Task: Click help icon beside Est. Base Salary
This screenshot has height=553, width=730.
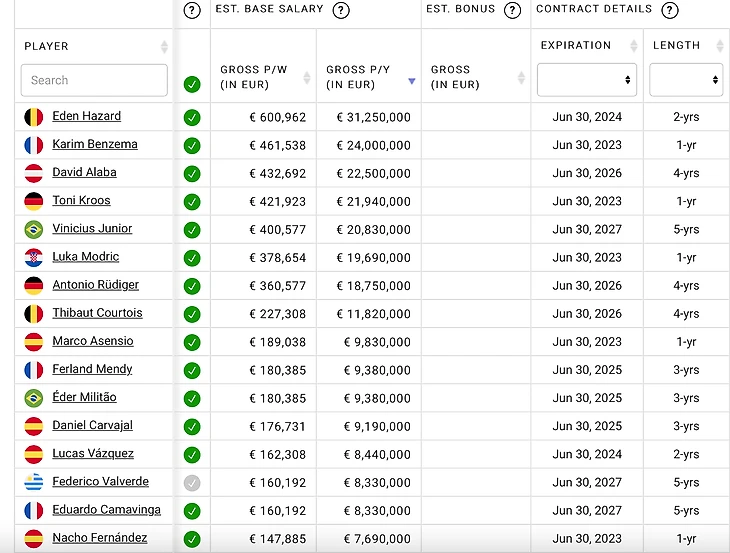Action: pyautogui.click(x=341, y=10)
